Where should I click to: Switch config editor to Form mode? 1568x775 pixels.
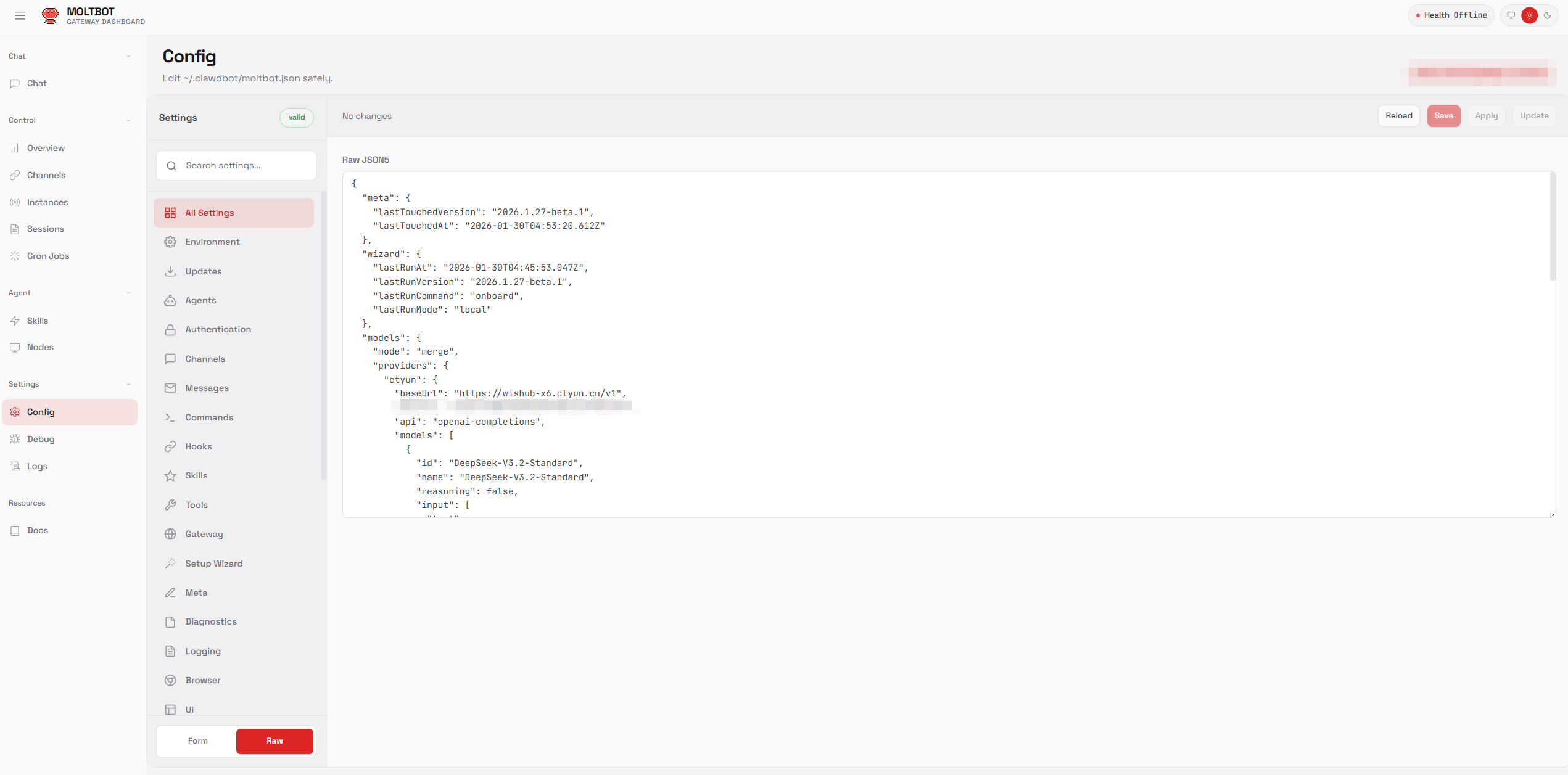pyautogui.click(x=197, y=741)
